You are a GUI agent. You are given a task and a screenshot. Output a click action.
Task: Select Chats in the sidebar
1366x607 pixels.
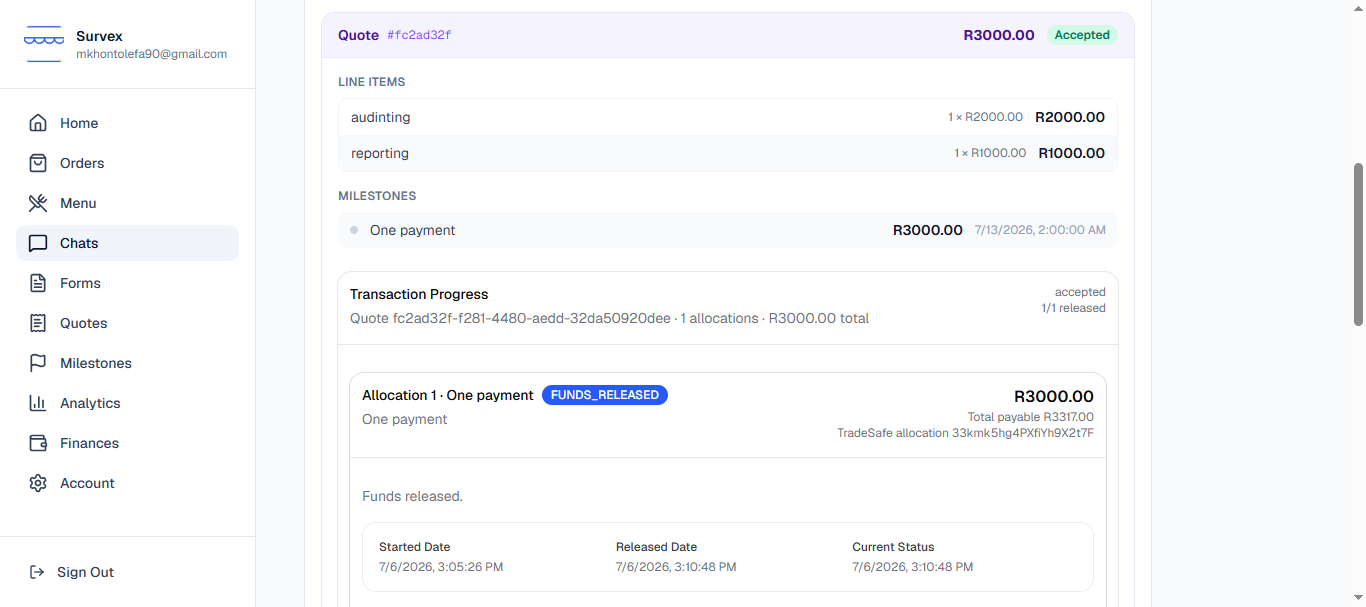click(x=127, y=243)
